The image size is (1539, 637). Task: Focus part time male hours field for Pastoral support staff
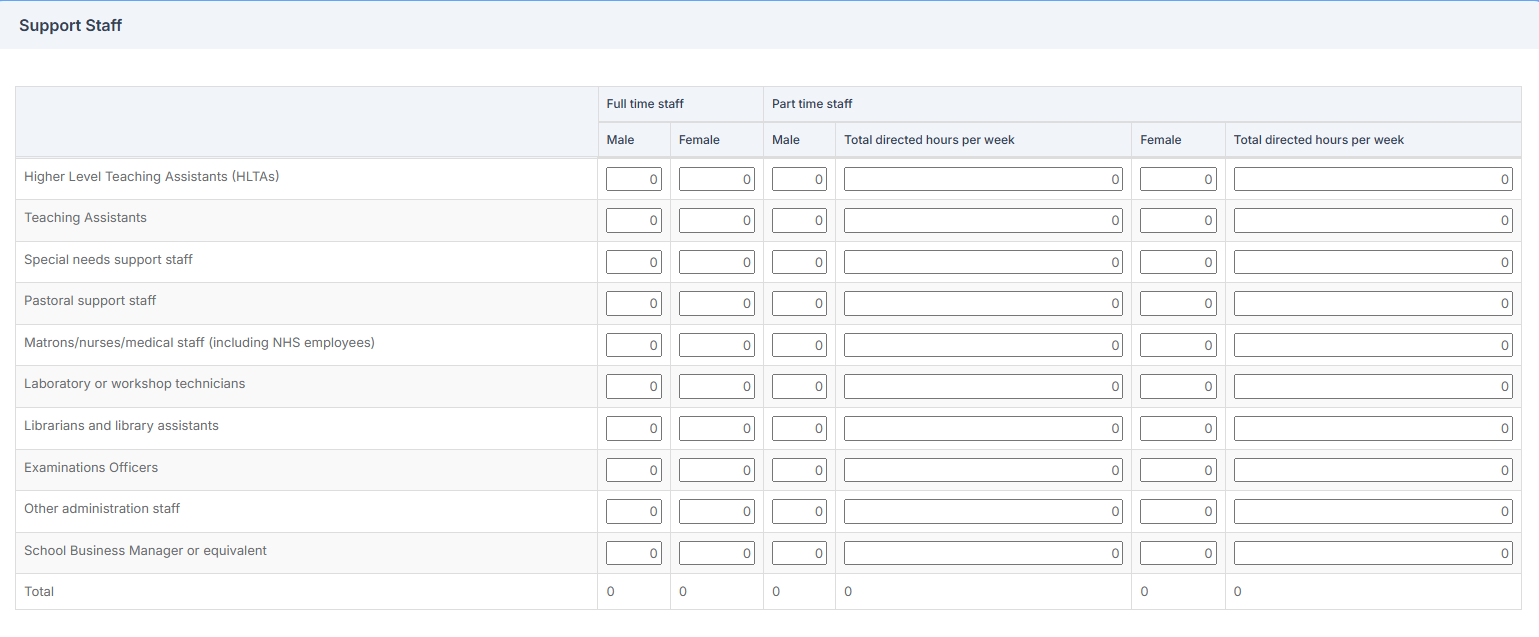[x=982, y=303]
